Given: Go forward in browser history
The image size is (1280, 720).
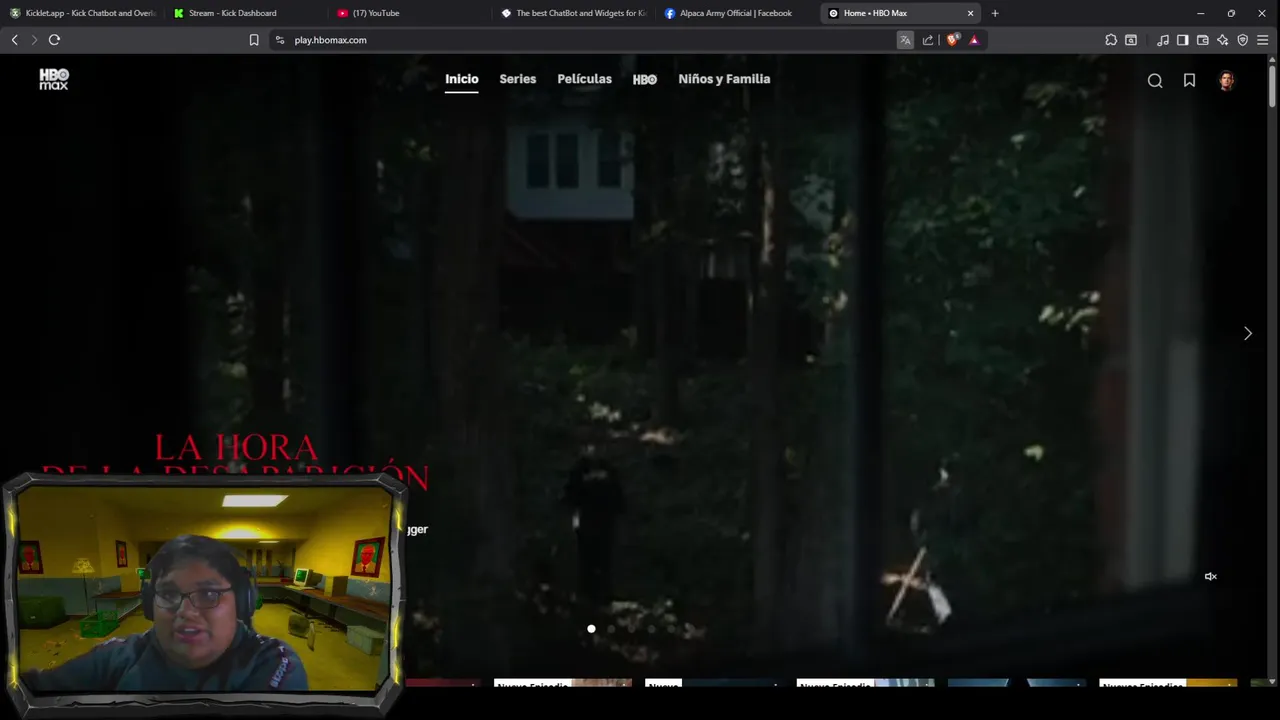Looking at the screenshot, I should 34,40.
